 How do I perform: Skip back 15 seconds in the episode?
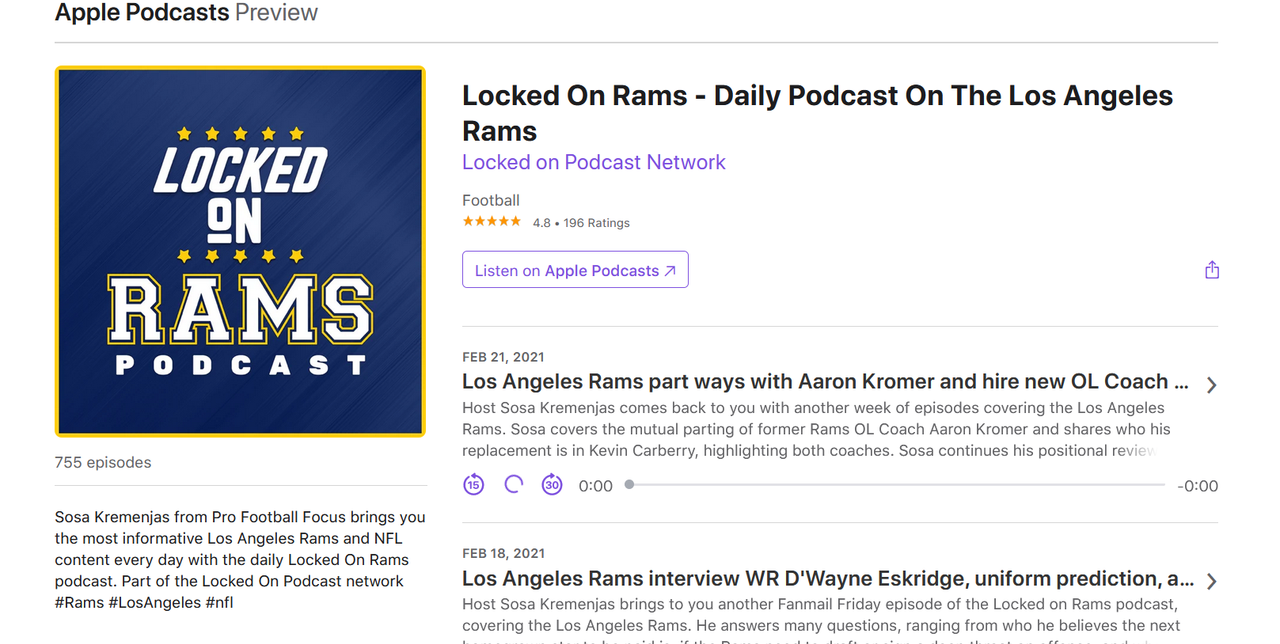pos(473,485)
